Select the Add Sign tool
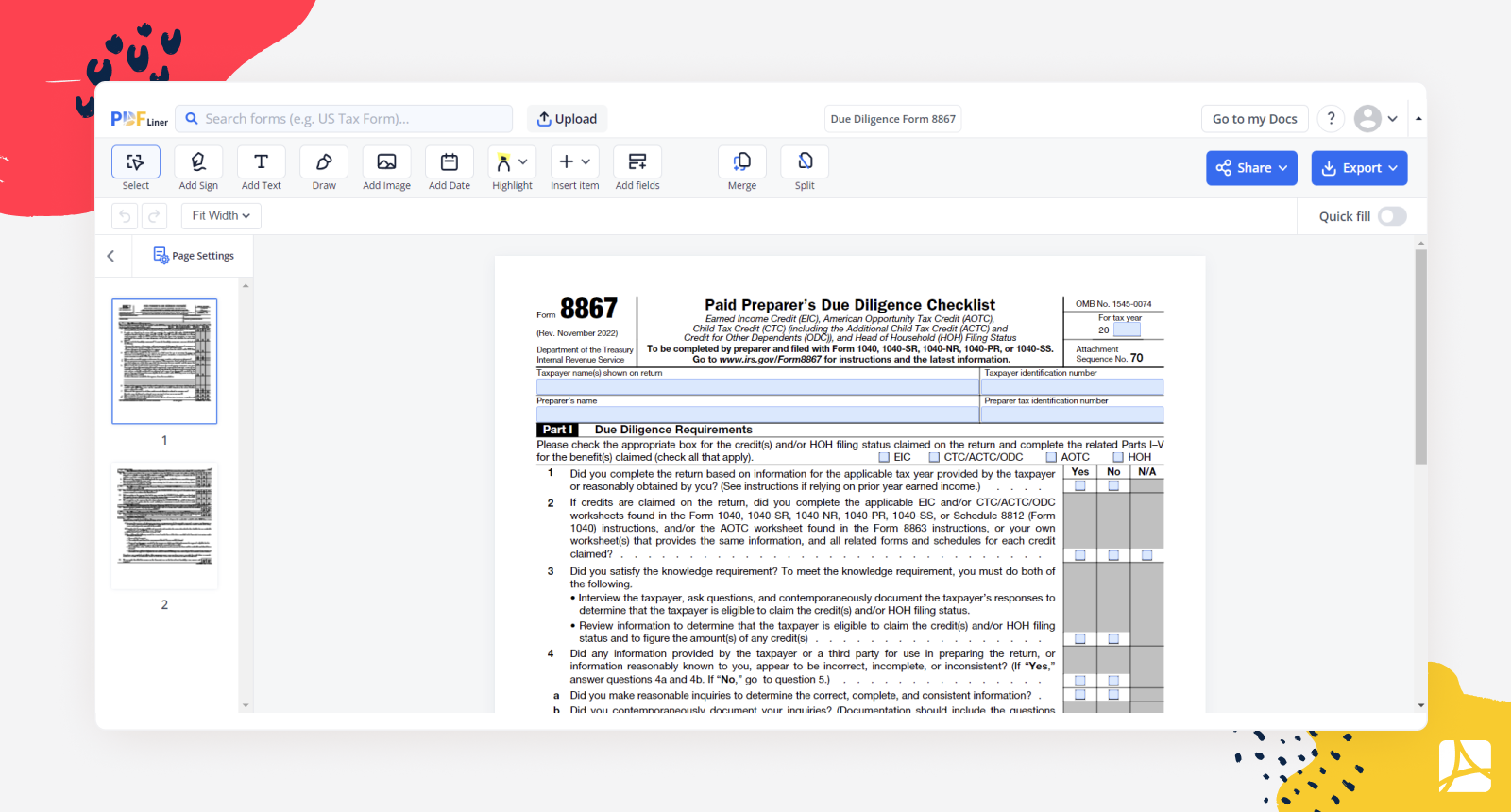The image size is (1511, 812). pyautogui.click(x=198, y=162)
